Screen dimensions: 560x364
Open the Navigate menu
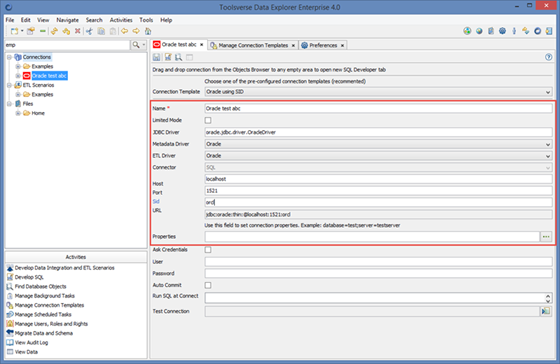tap(68, 20)
